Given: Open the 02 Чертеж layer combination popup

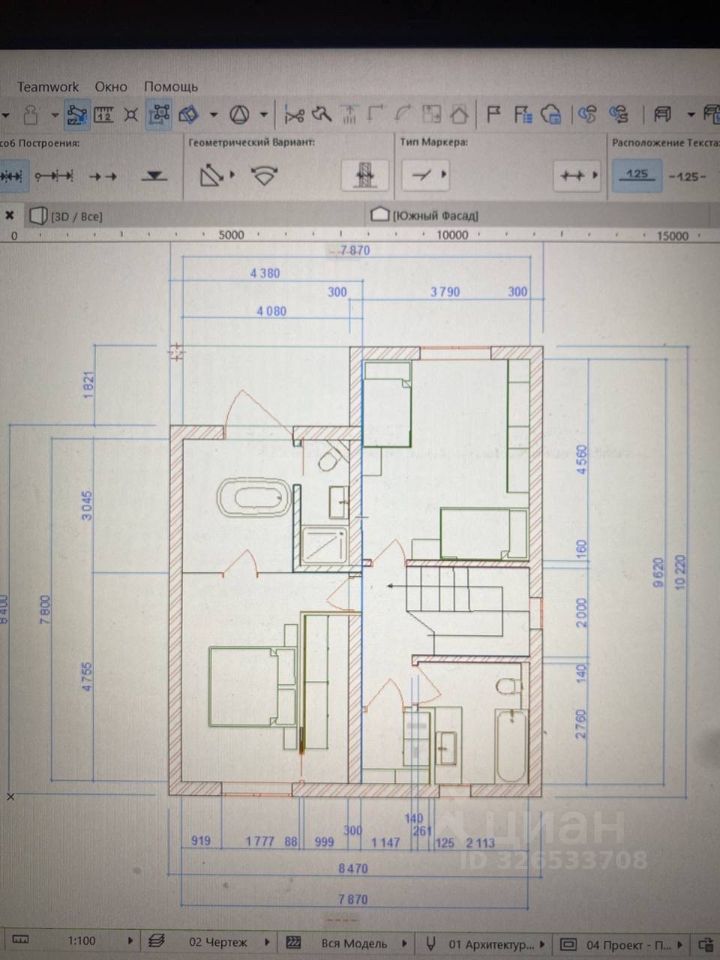Looking at the screenshot, I should pos(266,942).
